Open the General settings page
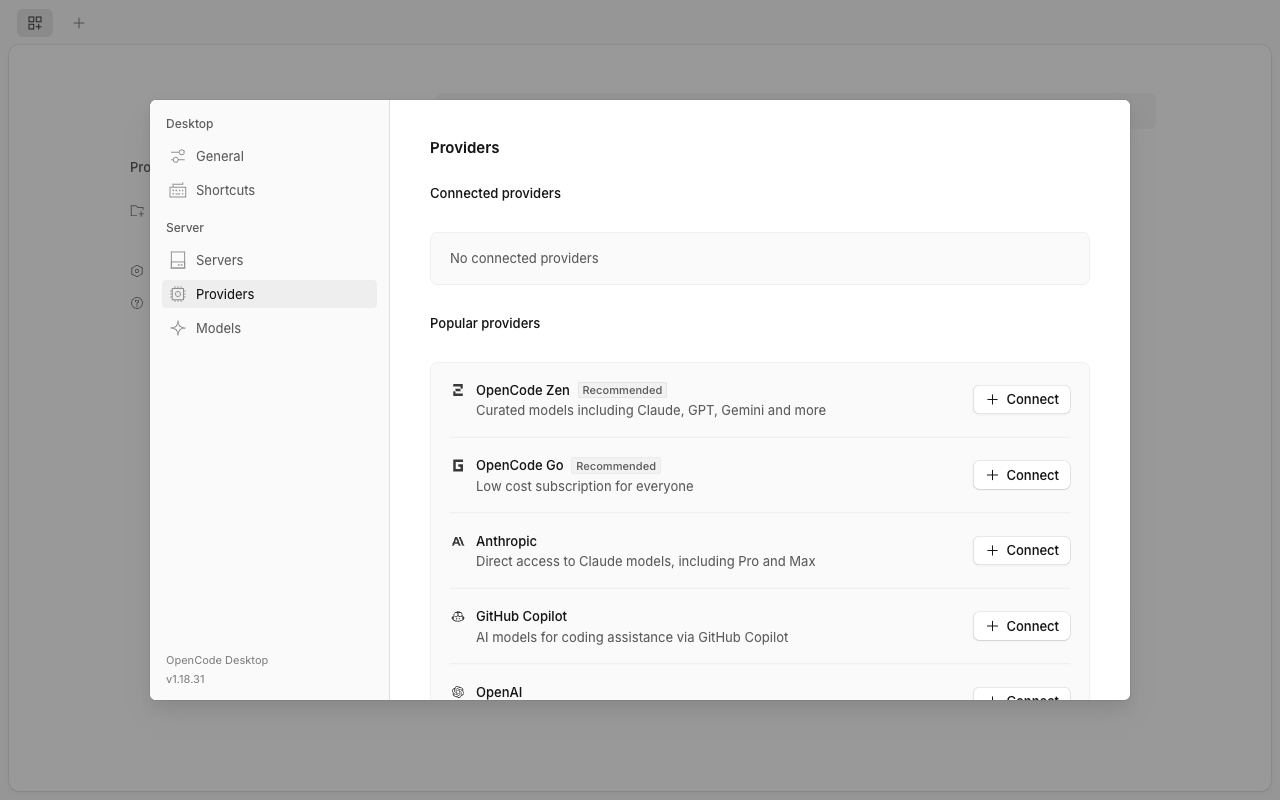The width and height of the screenshot is (1280, 800). [x=269, y=156]
